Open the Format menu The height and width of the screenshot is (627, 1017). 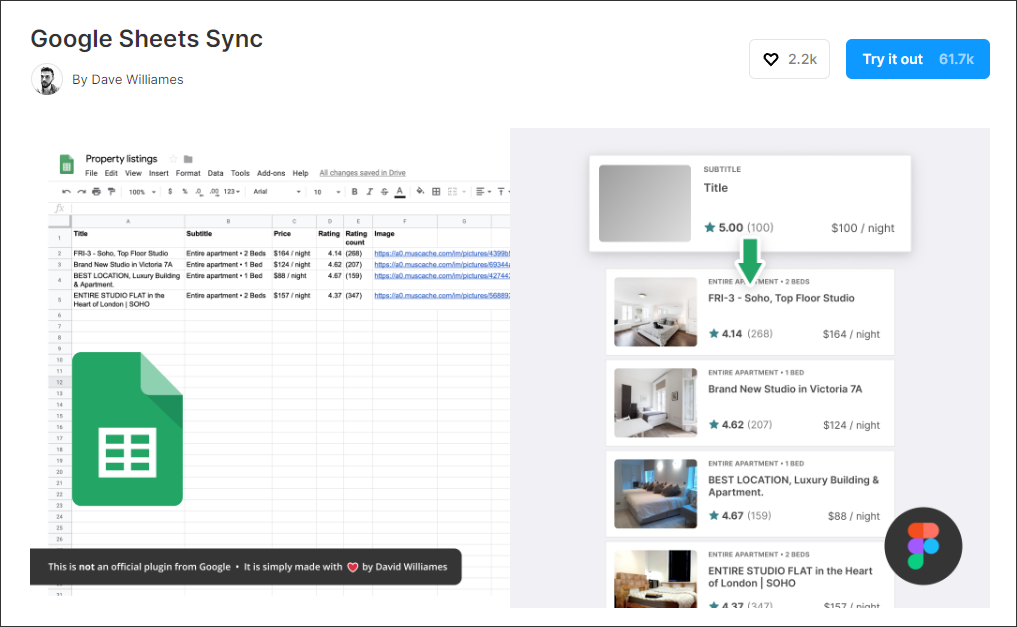tap(188, 173)
